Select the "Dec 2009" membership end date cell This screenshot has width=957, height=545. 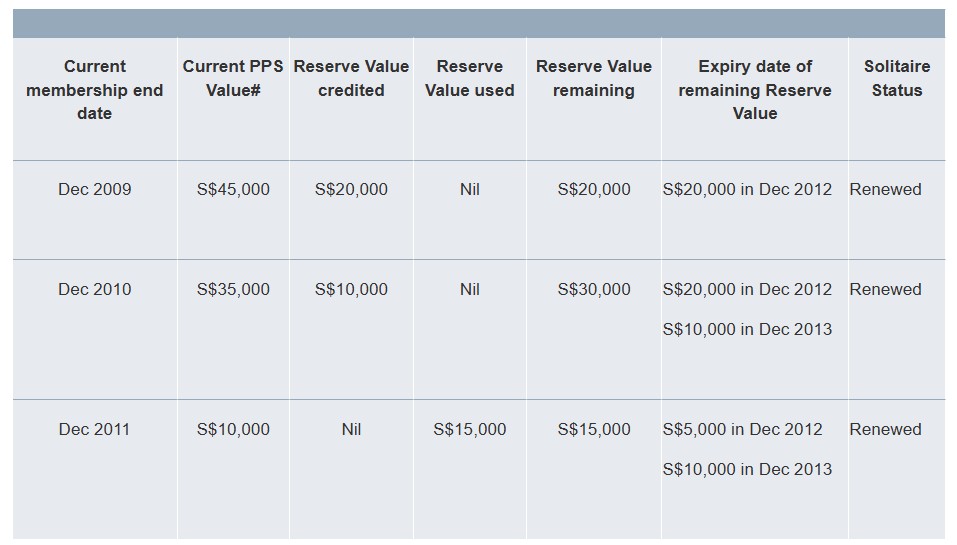(x=94, y=189)
